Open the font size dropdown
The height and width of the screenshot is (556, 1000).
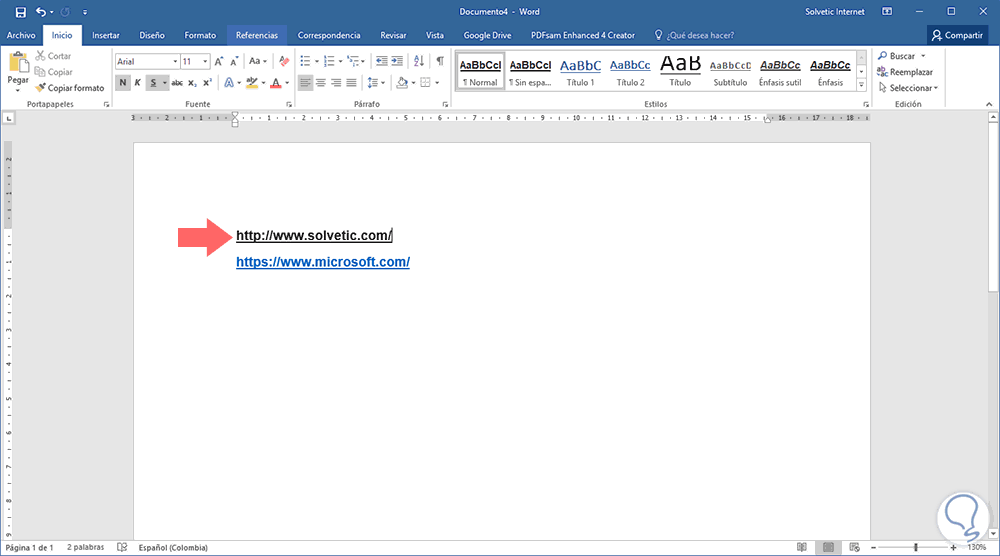(x=205, y=61)
